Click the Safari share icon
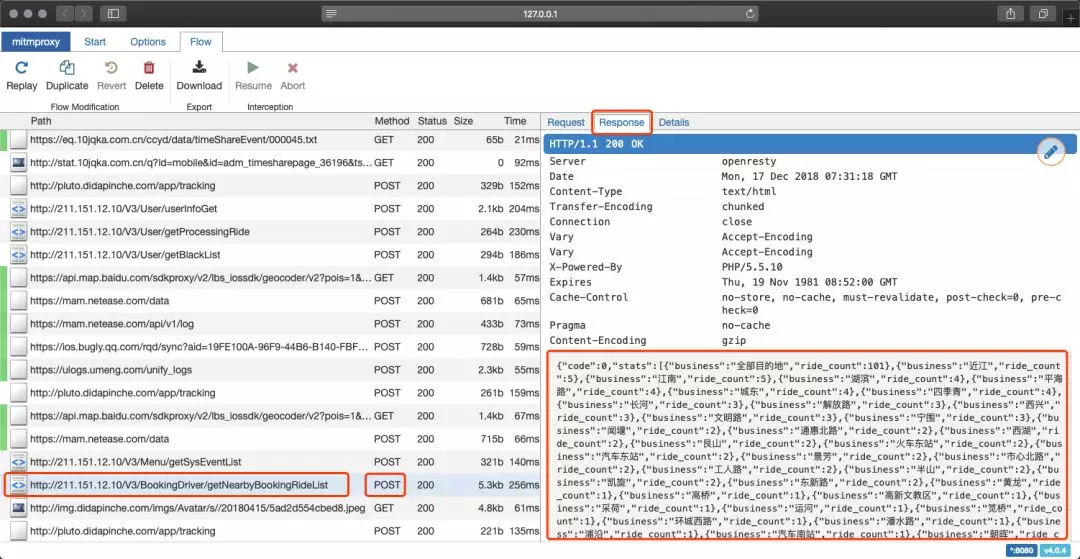Viewport: 1080px width, 559px height. tap(1010, 13)
